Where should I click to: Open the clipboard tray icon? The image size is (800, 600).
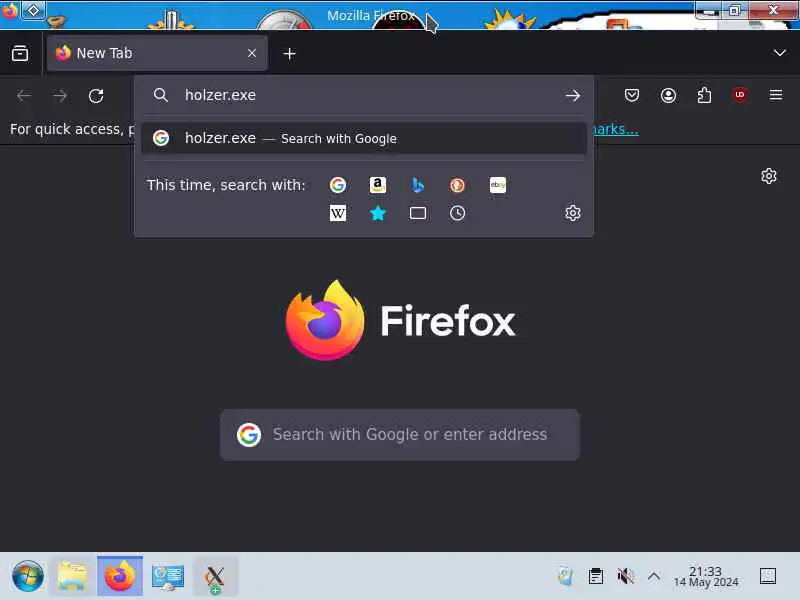tap(595, 577)
